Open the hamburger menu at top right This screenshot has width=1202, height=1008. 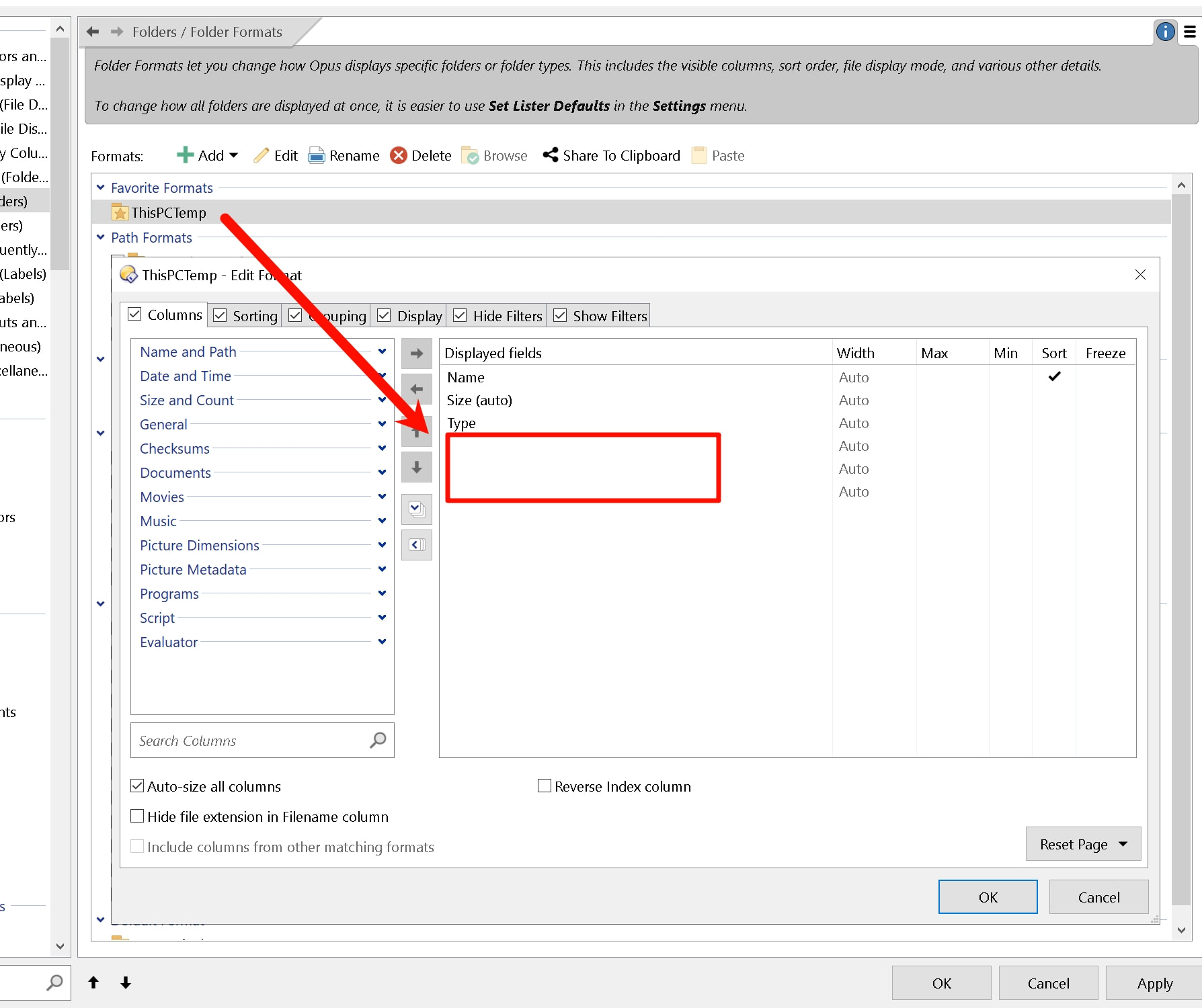coord(1189,32)
